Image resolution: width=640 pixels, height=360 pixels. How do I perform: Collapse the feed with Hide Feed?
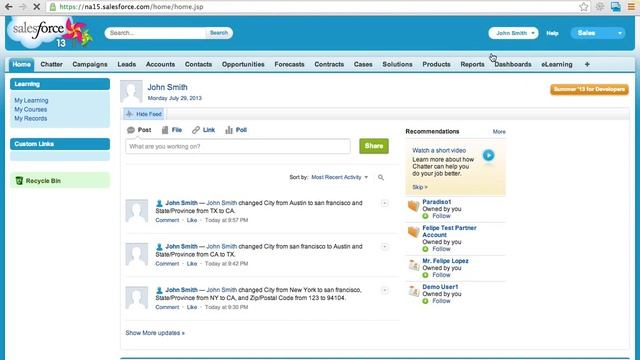[144, 114]
